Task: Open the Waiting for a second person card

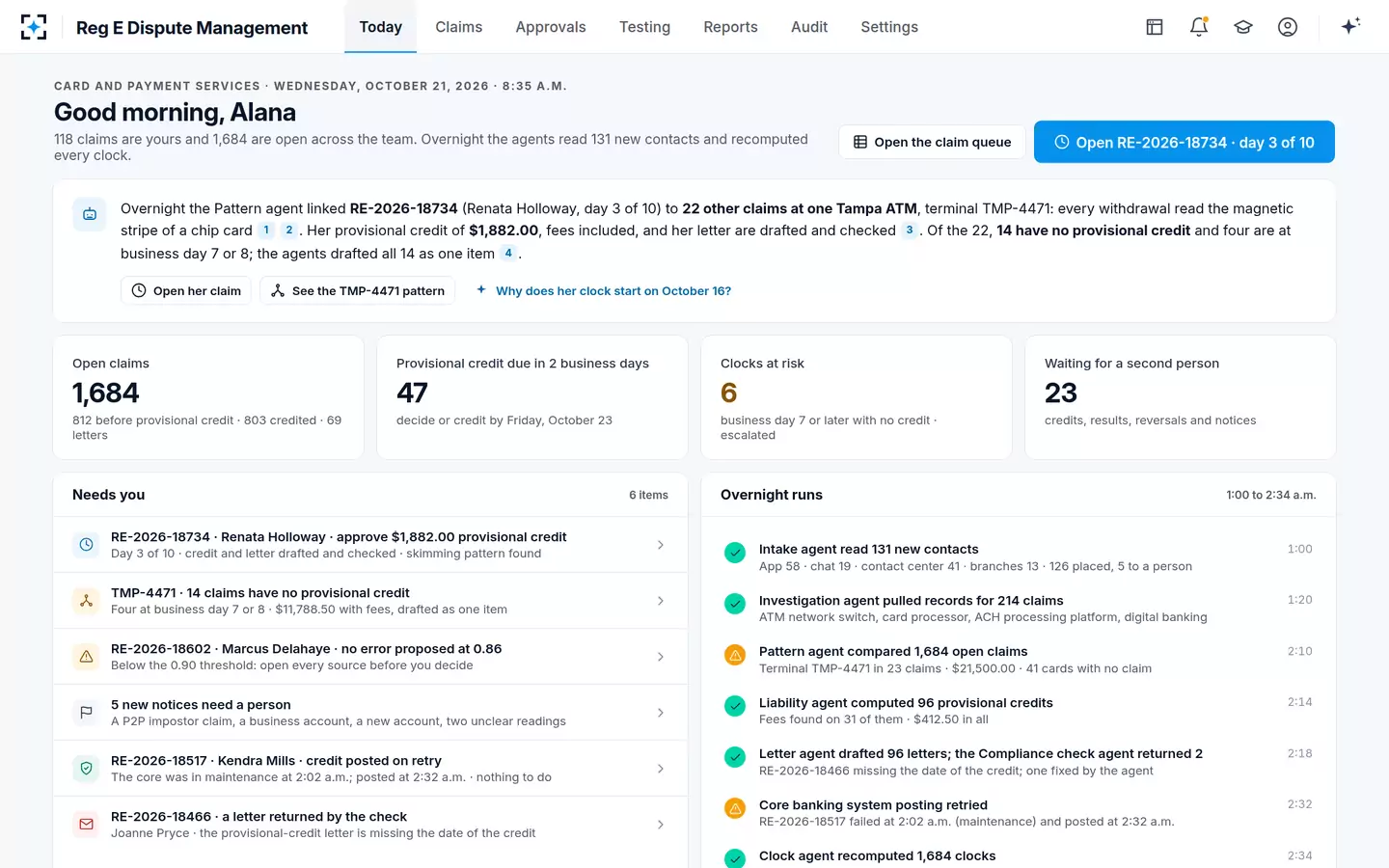Action: click(x=1181, y=397)
